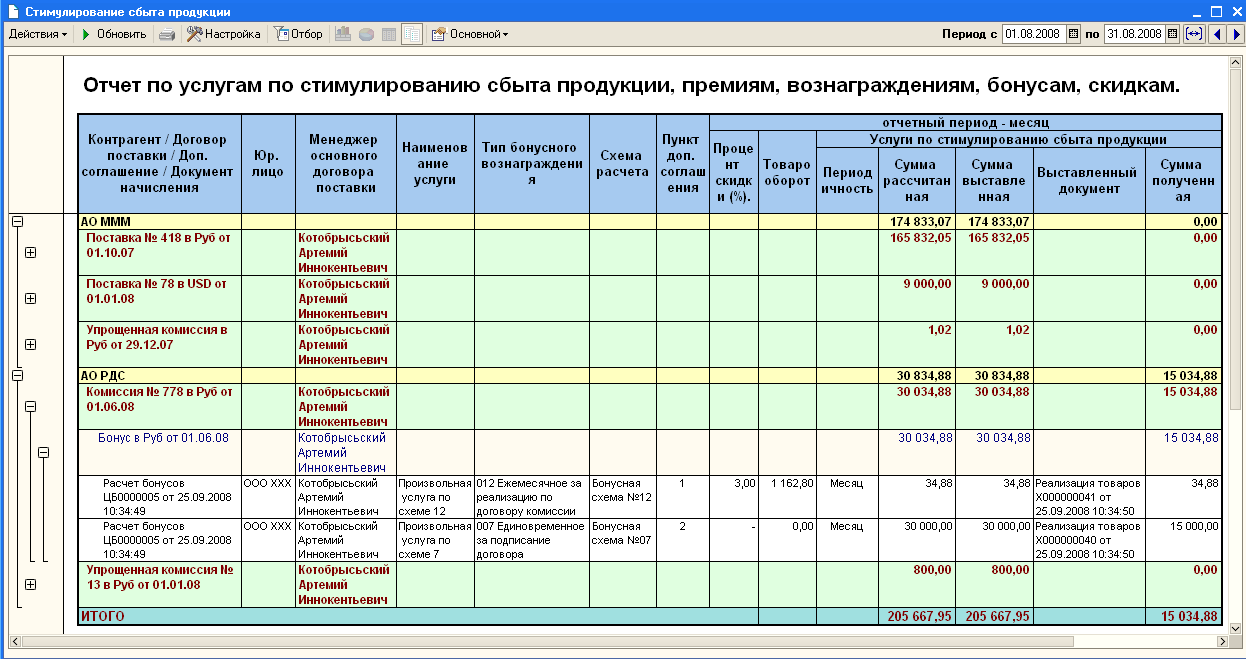Shift period backward with left arrow
The image size is (1246, 659).
click(1217, 34)
